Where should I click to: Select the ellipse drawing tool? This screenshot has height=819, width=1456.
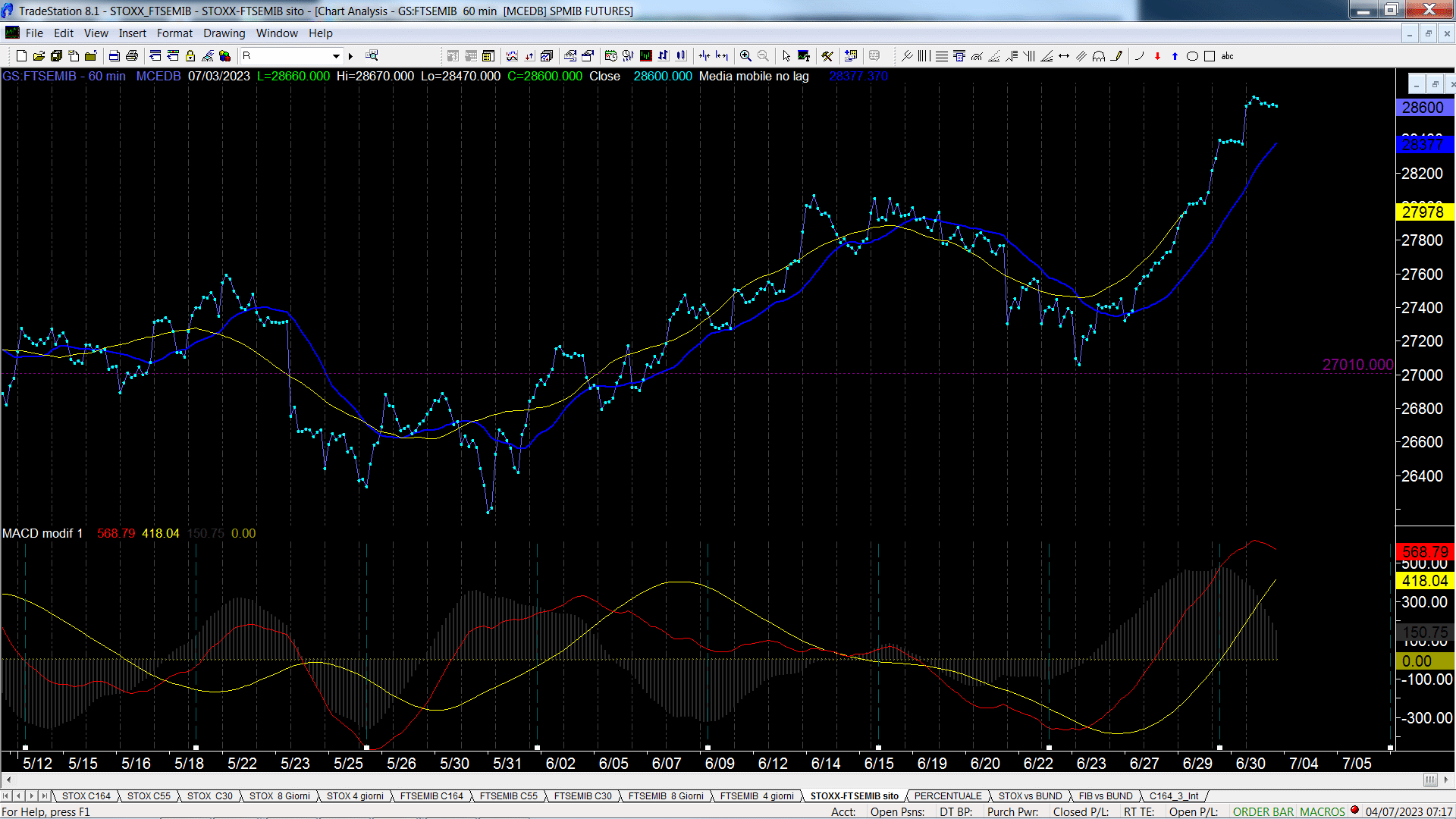[x=1192, y=56]
